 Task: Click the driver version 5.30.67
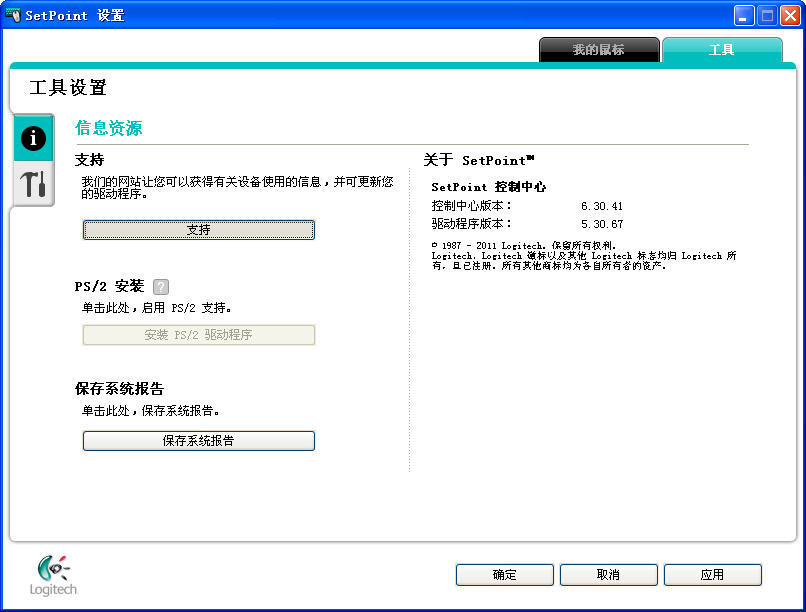(601, 224)
